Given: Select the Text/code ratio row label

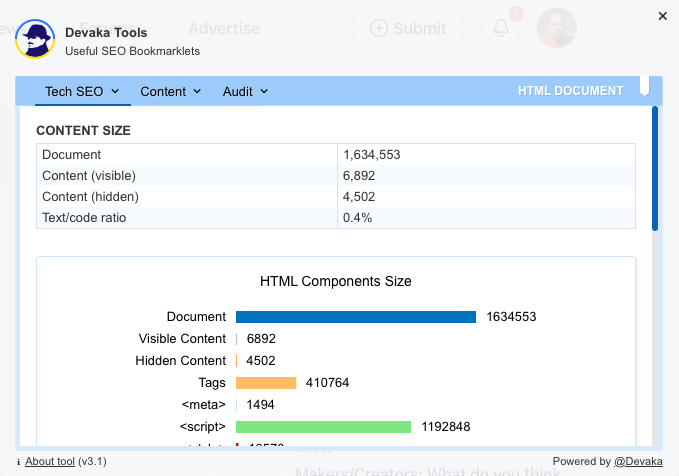Looking at the screenshot, I should (x=84, y=217).
